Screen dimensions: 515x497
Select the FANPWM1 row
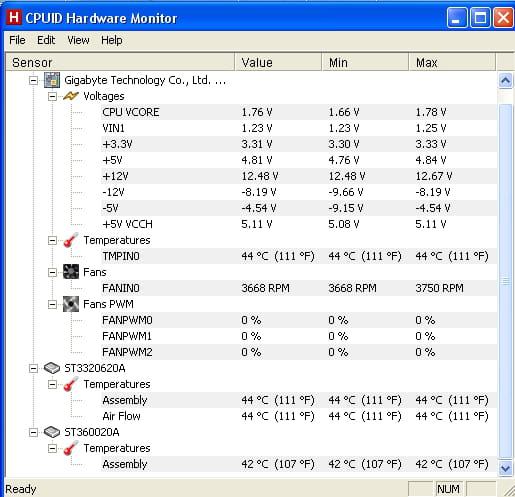[x=299, y=336]
